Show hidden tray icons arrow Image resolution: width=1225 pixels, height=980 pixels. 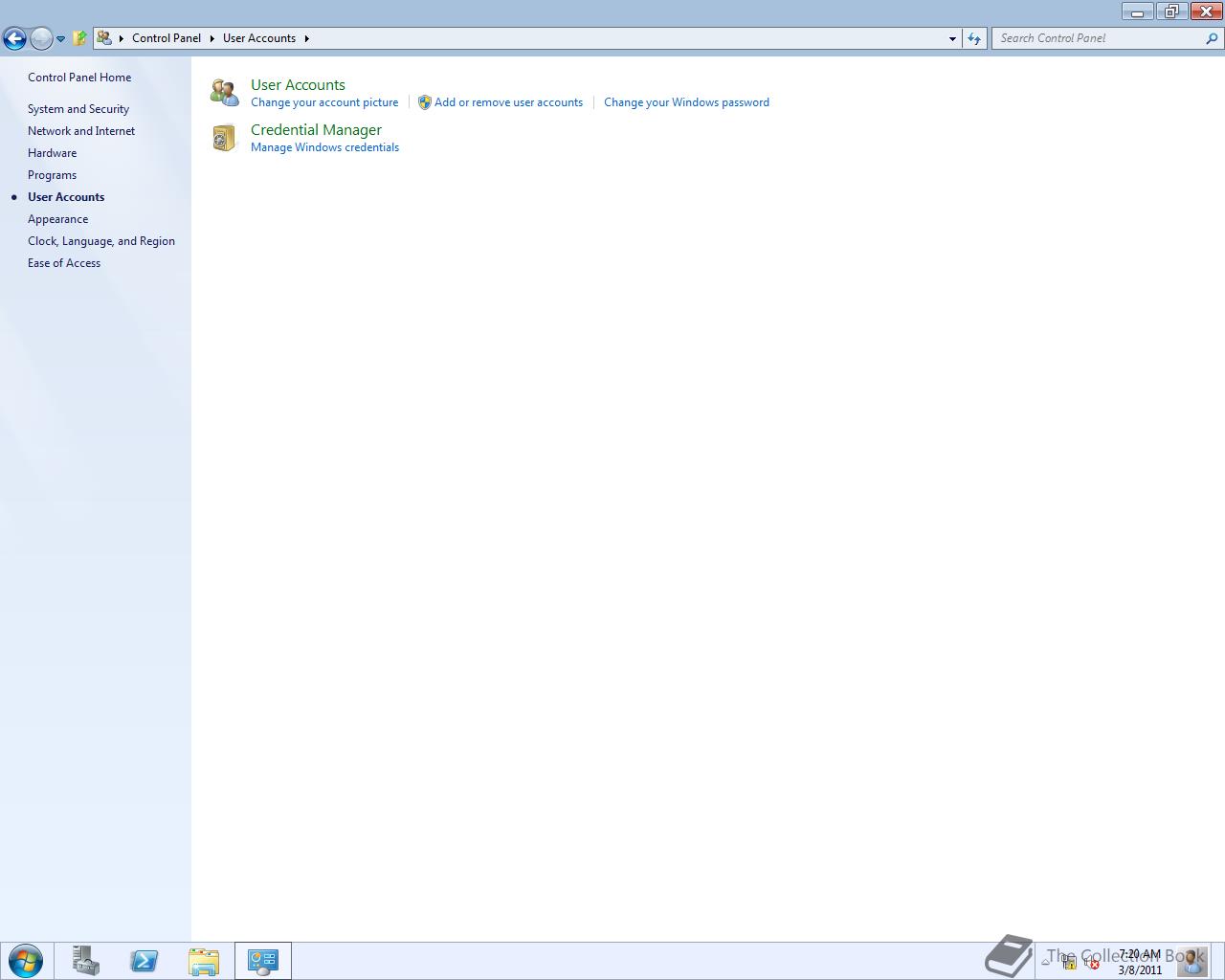(x=1046, y=961)
